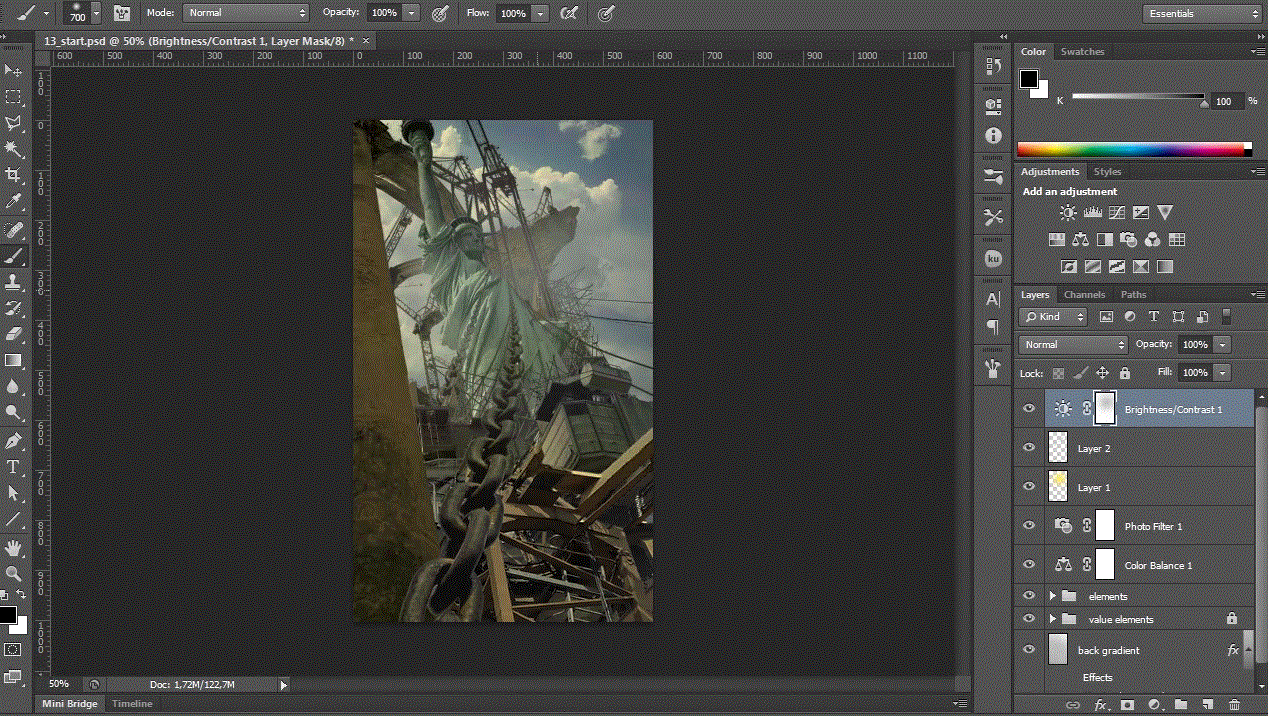Open the layer Opacity dropdown

tap(1223, 344)
